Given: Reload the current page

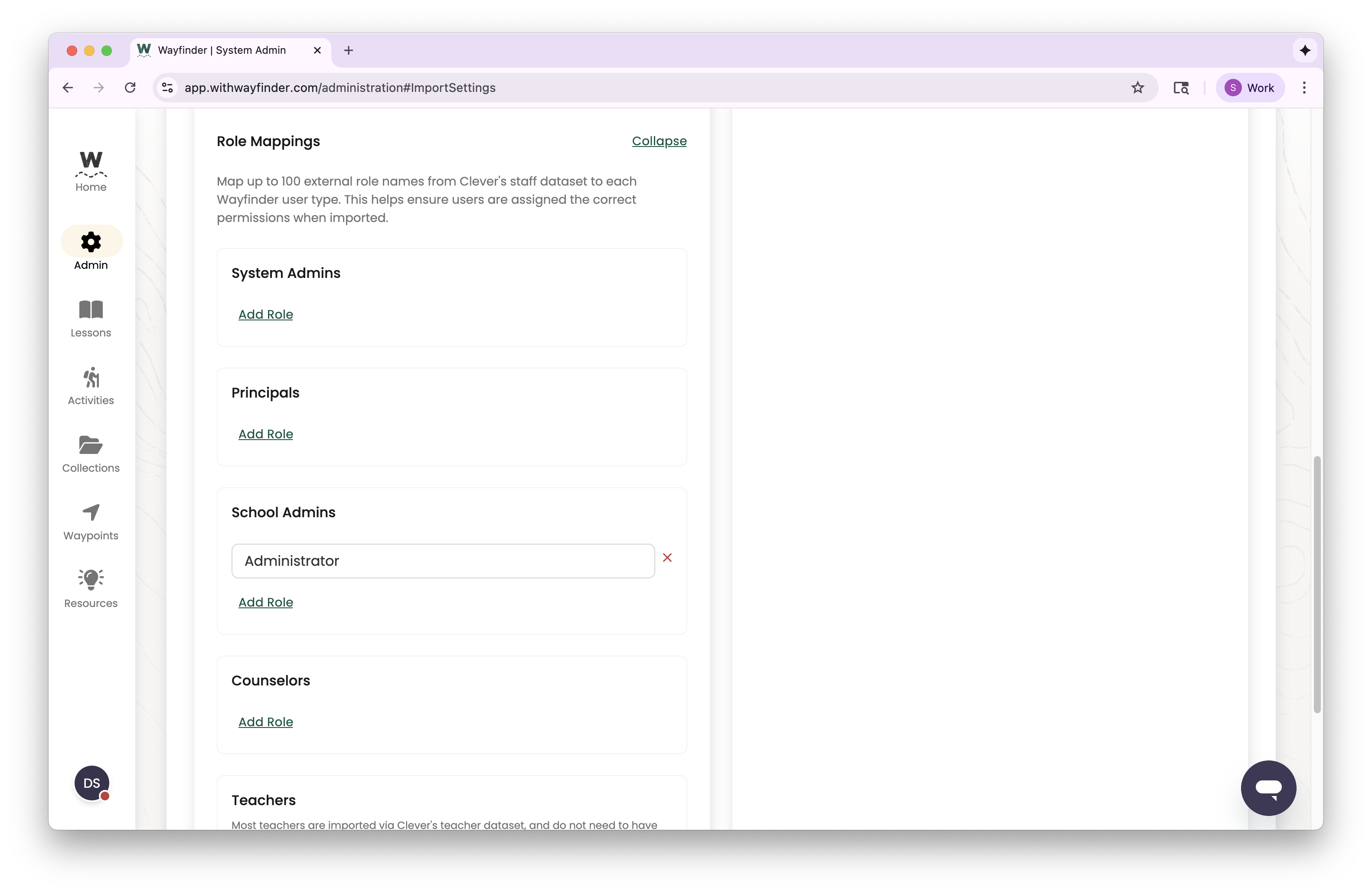Looking at the screenshot, I should tap(130, 88).
